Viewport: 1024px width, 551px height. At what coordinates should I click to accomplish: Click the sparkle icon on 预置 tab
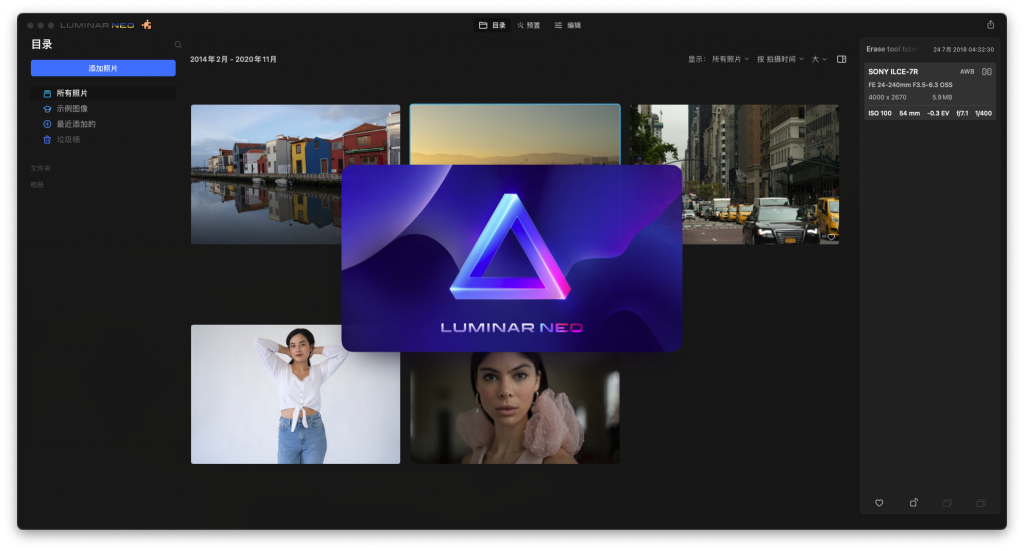(520, 25)
